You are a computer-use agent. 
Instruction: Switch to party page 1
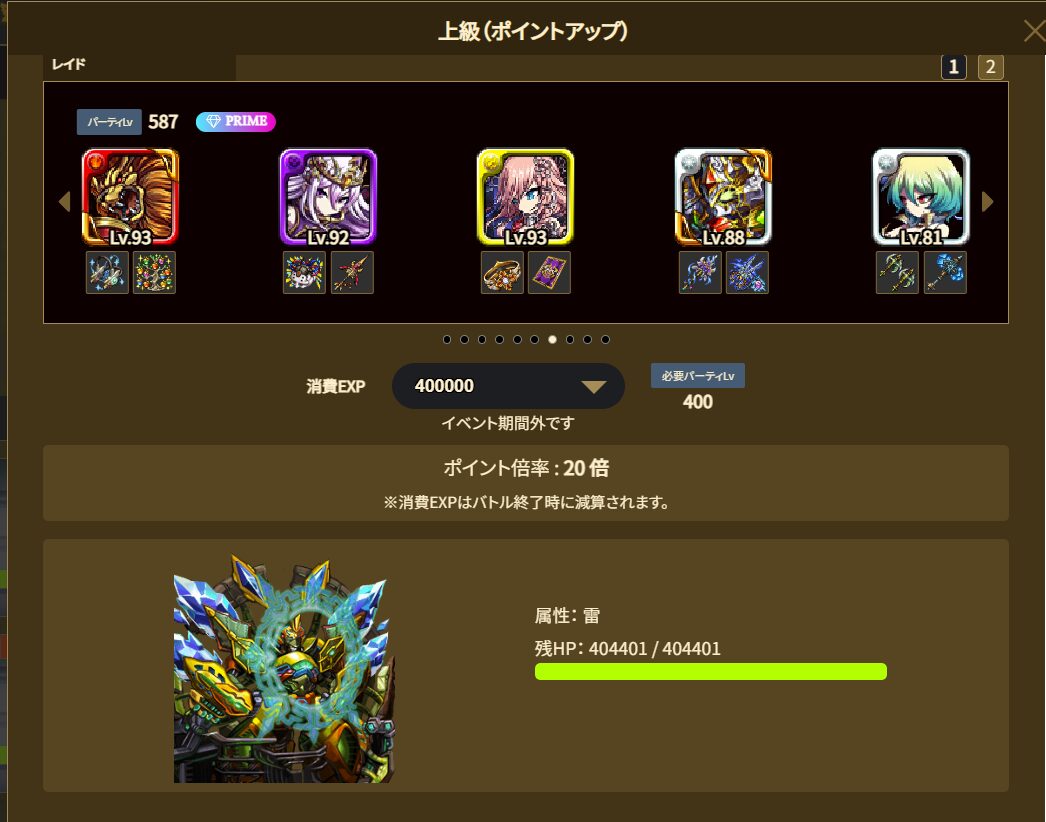[953, 67]
